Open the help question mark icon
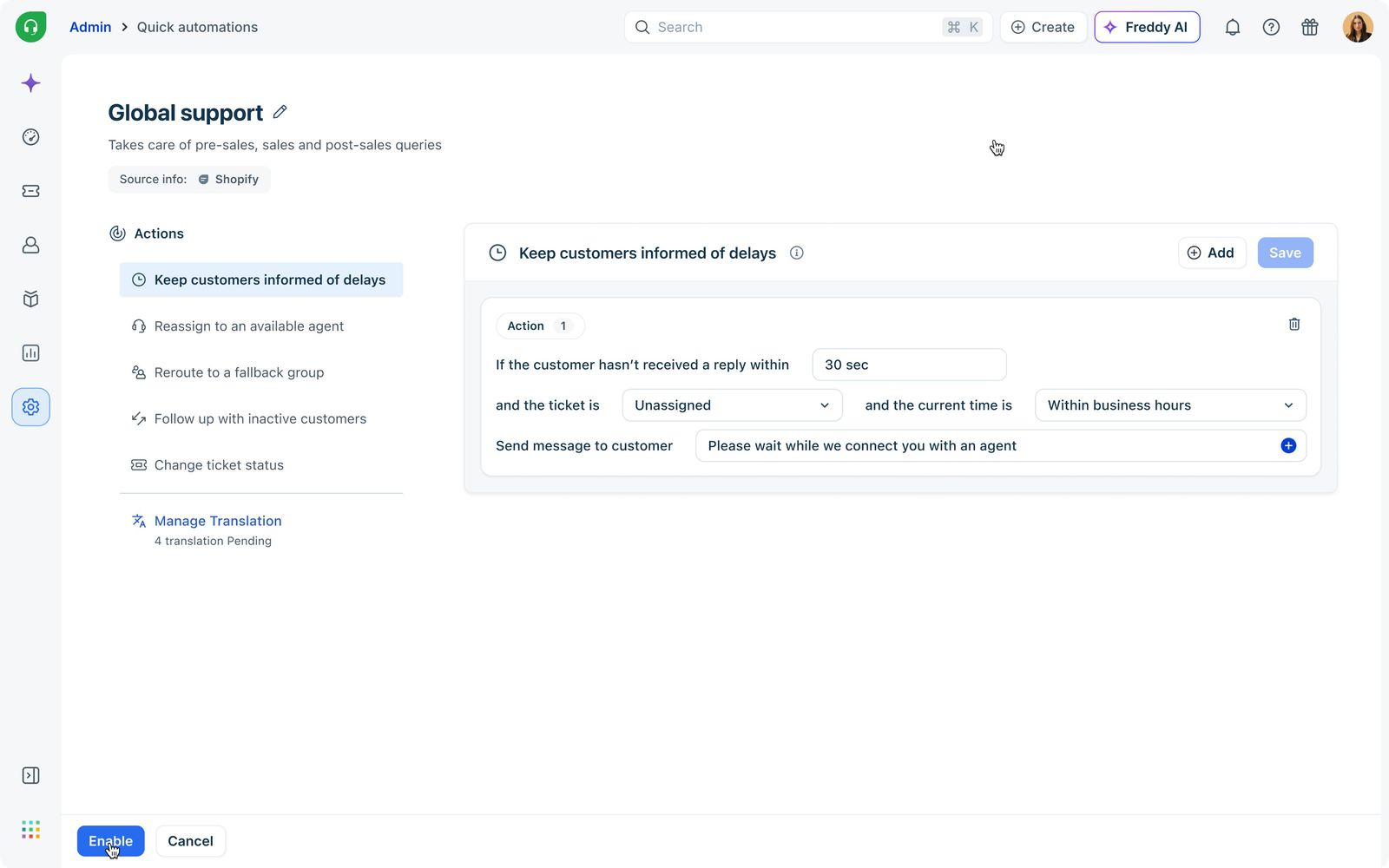Image resolution: width=1389 pixels, height=868 pixels. (x=1271, y=27)
